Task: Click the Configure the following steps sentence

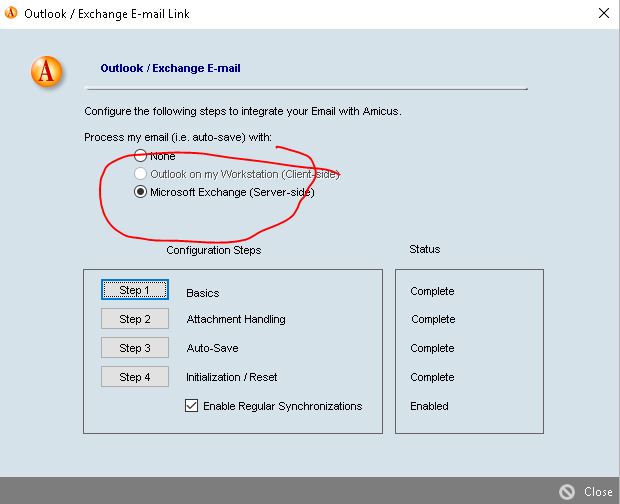Action: [x=243, y=111]
